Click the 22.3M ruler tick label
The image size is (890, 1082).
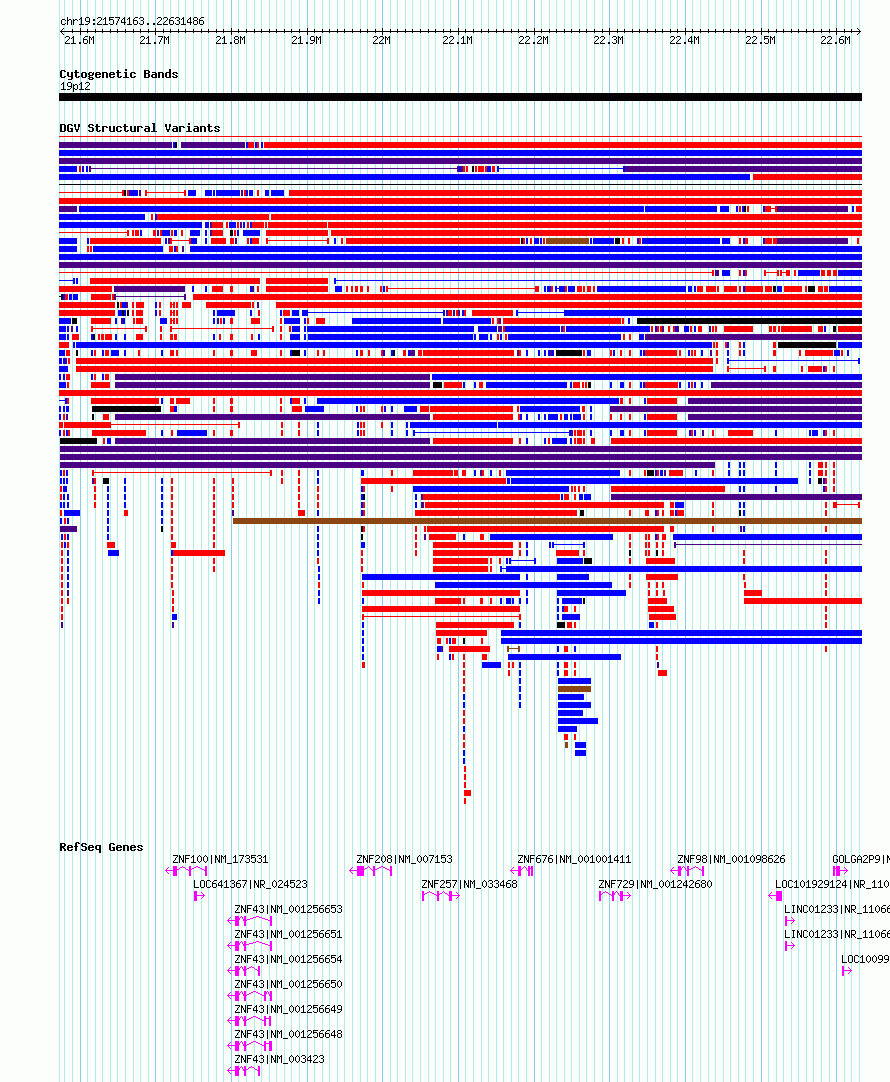pyautogui.click(x=609, y=41)
